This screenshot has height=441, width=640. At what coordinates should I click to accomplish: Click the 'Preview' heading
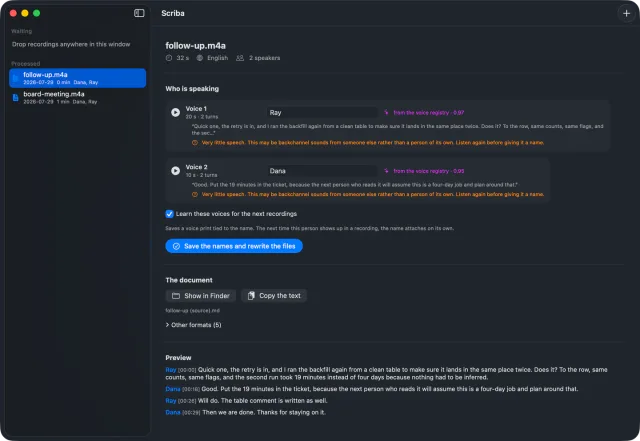(x=178, y=358)
